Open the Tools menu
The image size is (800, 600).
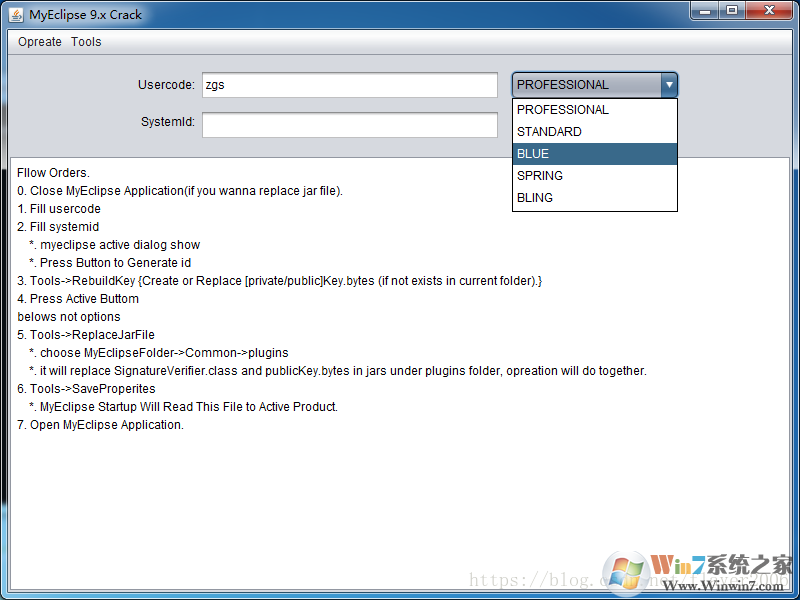[x=86, y=42]
